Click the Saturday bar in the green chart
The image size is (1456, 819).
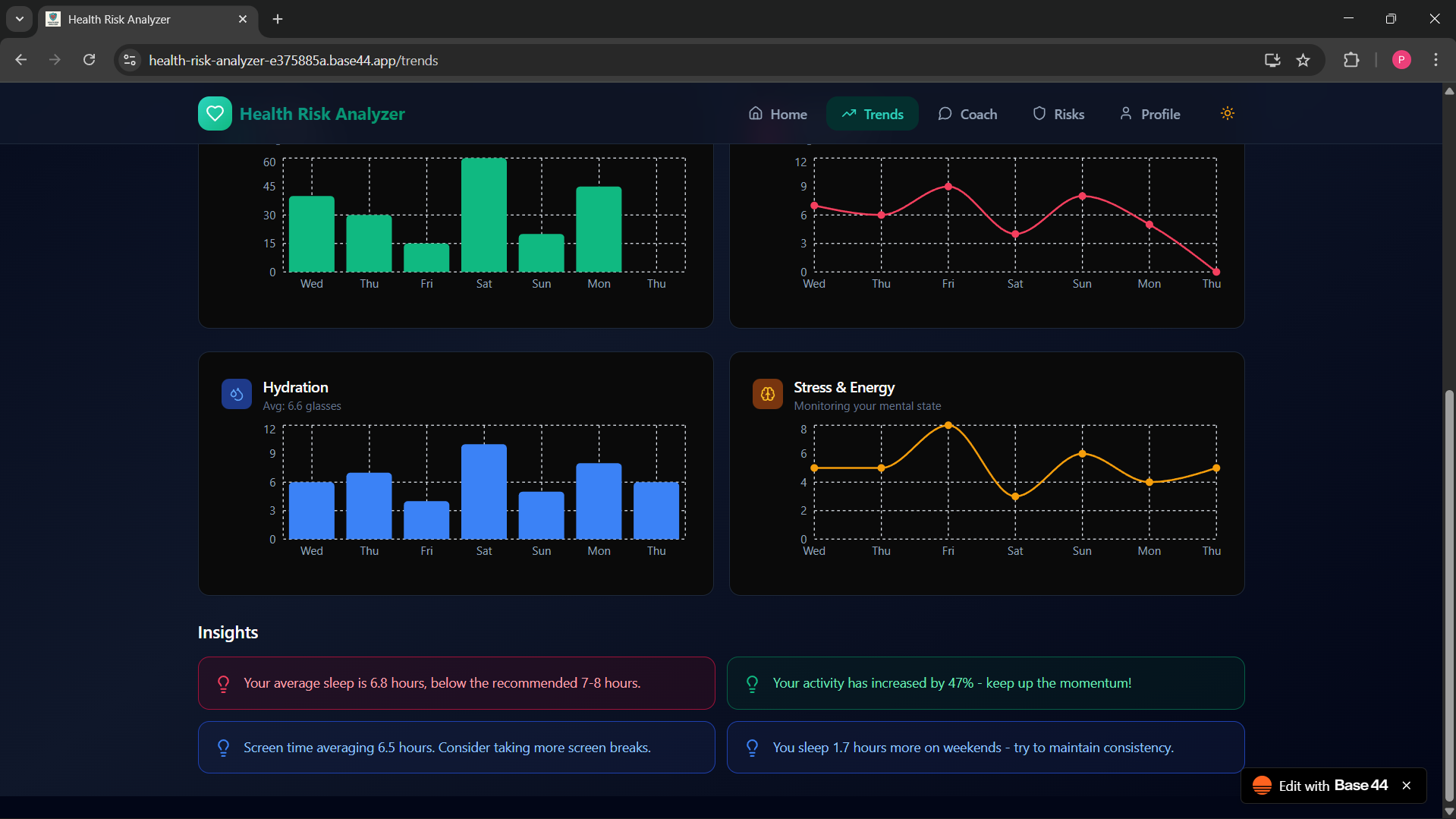pyautogui.click(x=484, y=215)
